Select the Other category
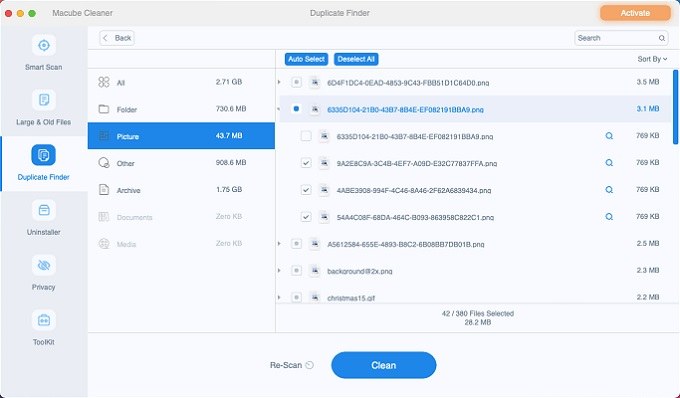 181,163
